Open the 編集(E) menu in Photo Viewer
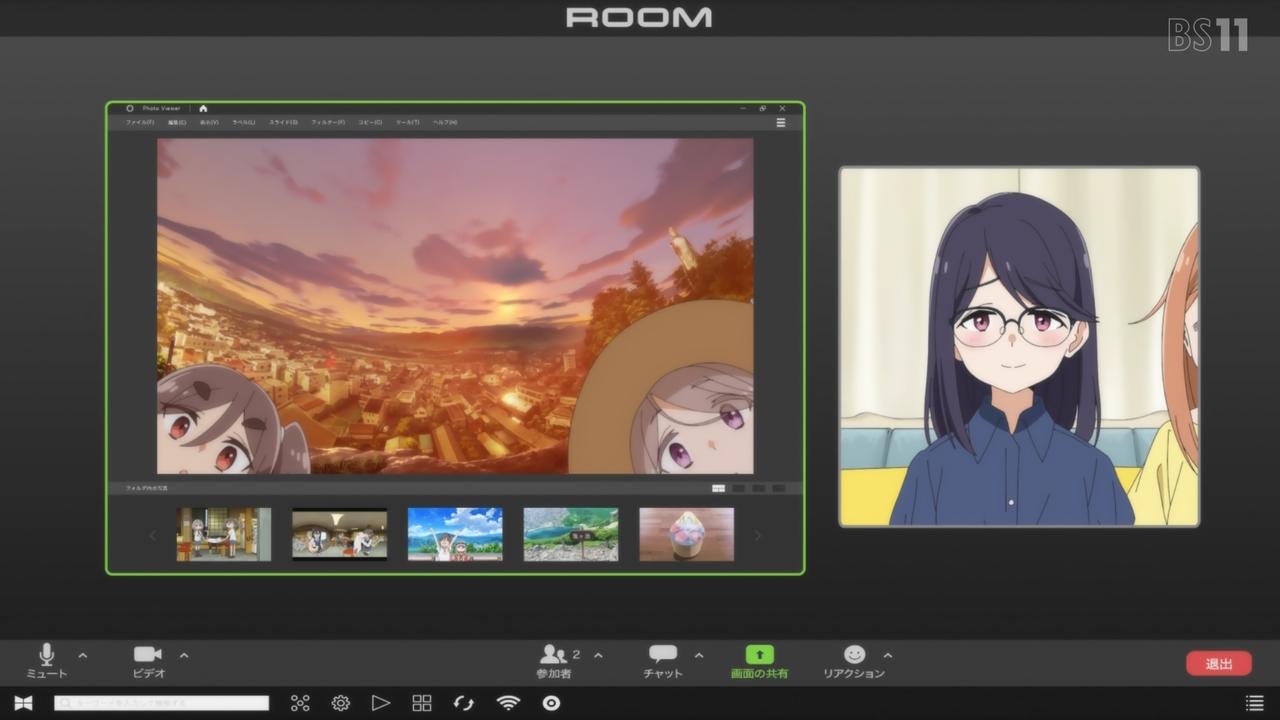 pos(177,122)
